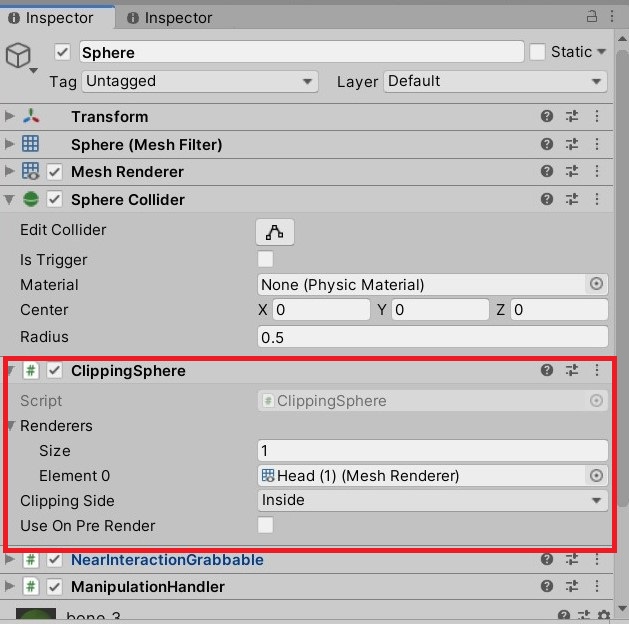The height and width of the screenshot is (624, 629).
Task: Open help for Mesh Renderer
Action: coord(547,171)
